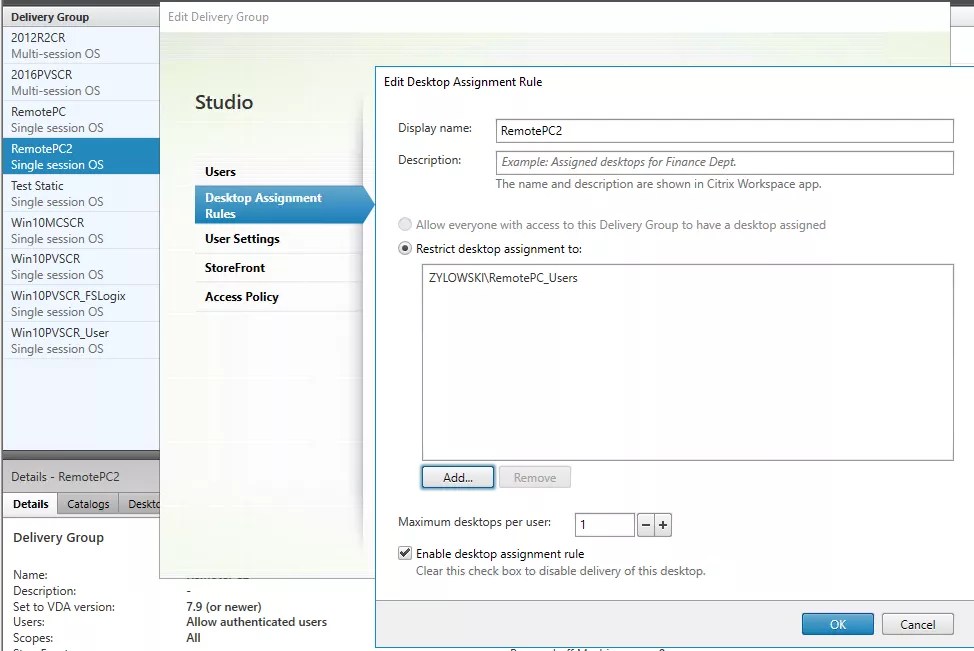Select the Win10PVSCR_User delivery group

point(81,340)
